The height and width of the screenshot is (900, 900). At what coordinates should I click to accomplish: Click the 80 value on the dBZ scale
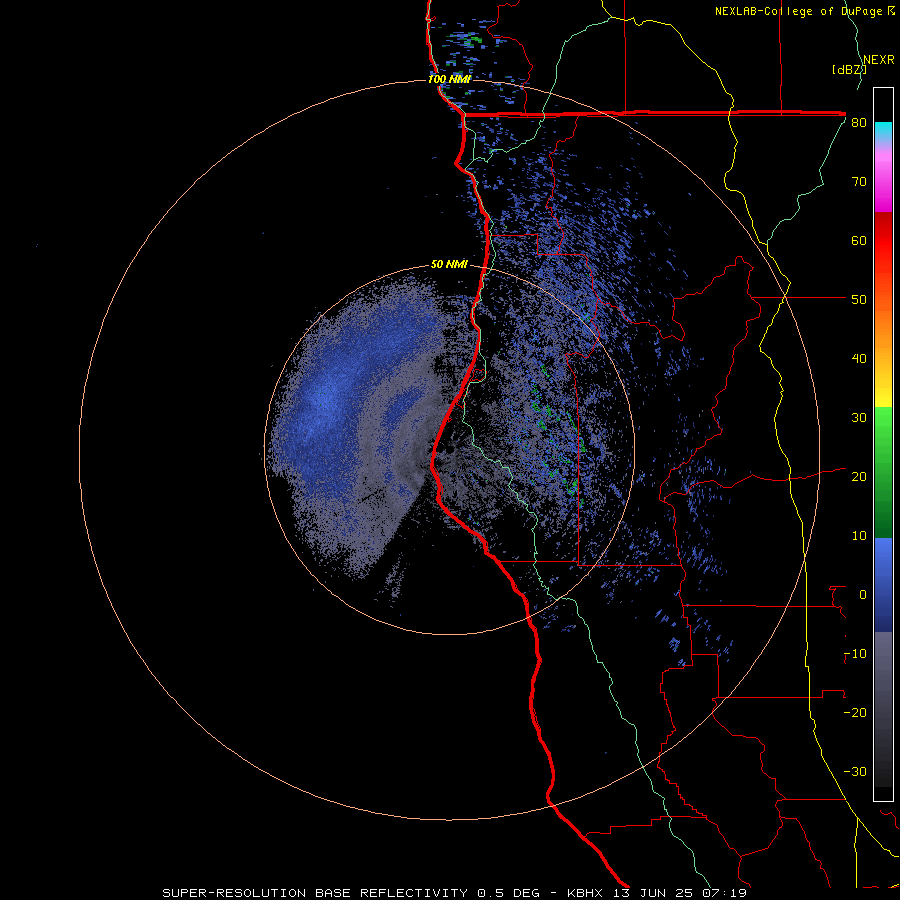point(859,123)
